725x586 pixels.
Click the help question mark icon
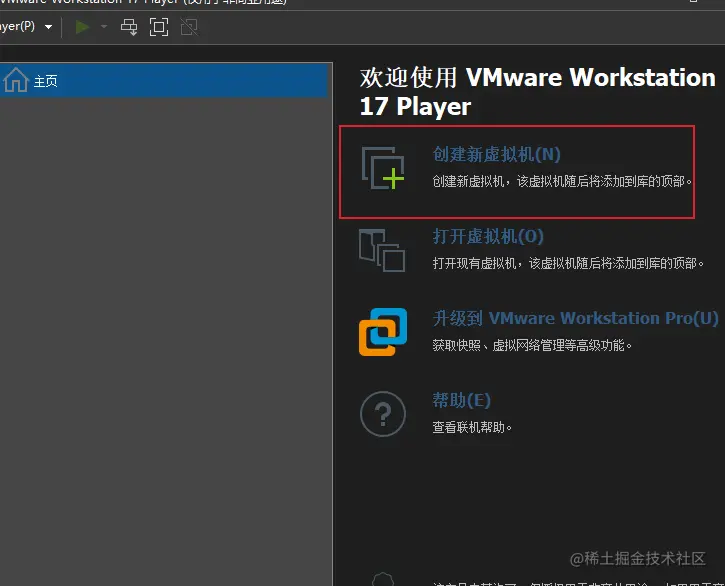[383, 414]
